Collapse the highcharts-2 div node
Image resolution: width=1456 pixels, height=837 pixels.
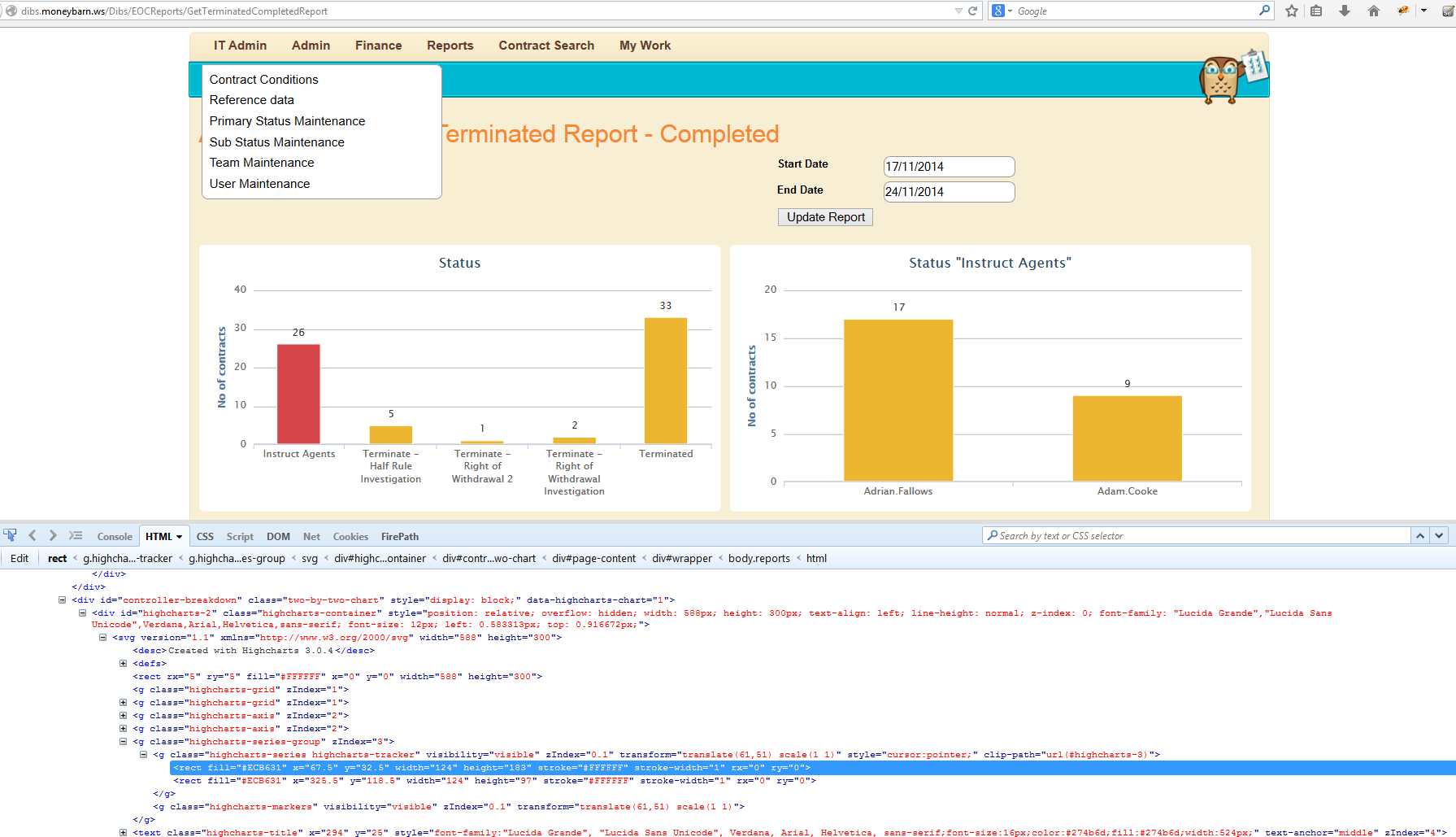click(x=82, y=613)
